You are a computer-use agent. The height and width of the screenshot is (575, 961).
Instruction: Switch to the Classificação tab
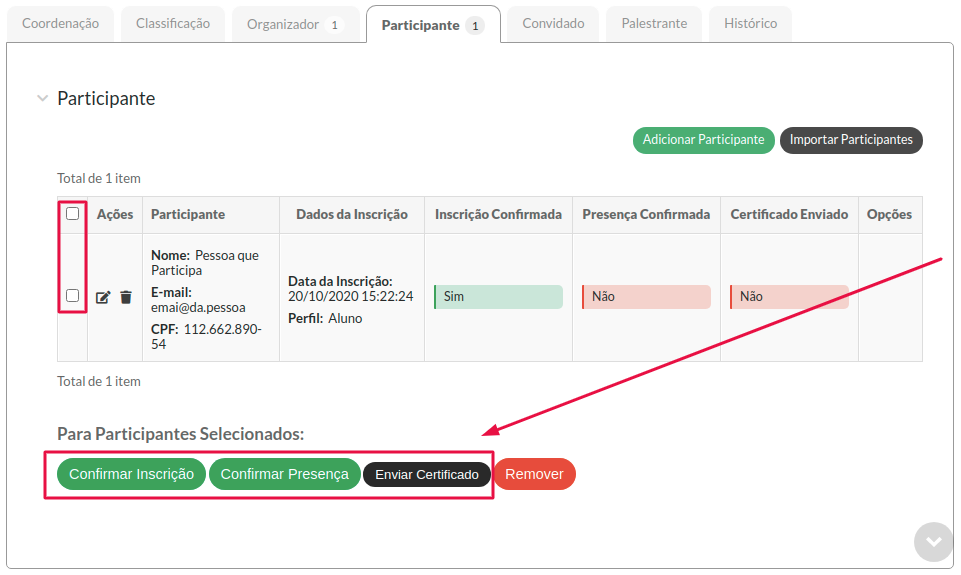coord(173,24)
